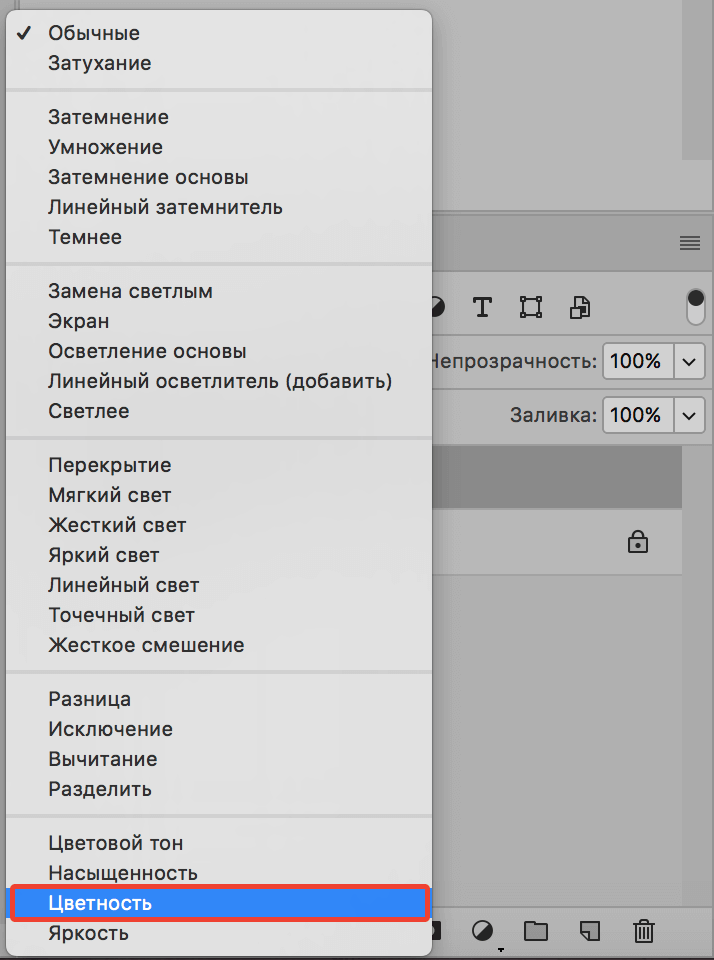Choose Мягкий свет blend mode
714x960 pixels.
click(x=110, y=495)
